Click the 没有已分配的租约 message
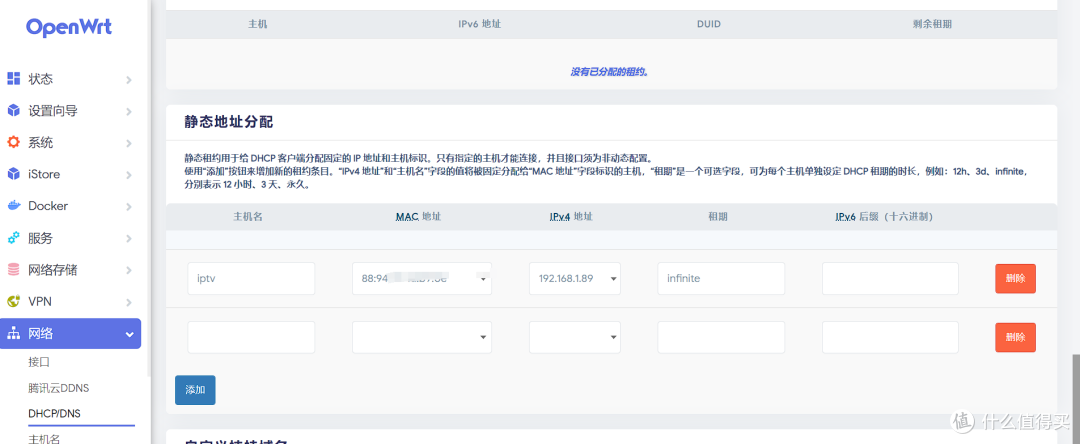 coord(610,72)
